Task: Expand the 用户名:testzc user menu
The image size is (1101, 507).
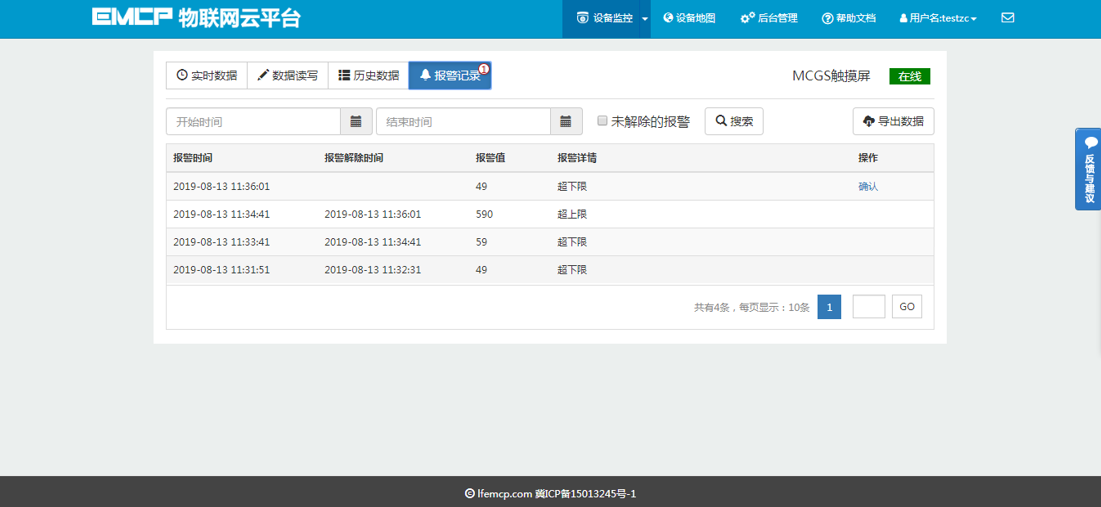Action: pyautogui.click(x=937, y=18)
